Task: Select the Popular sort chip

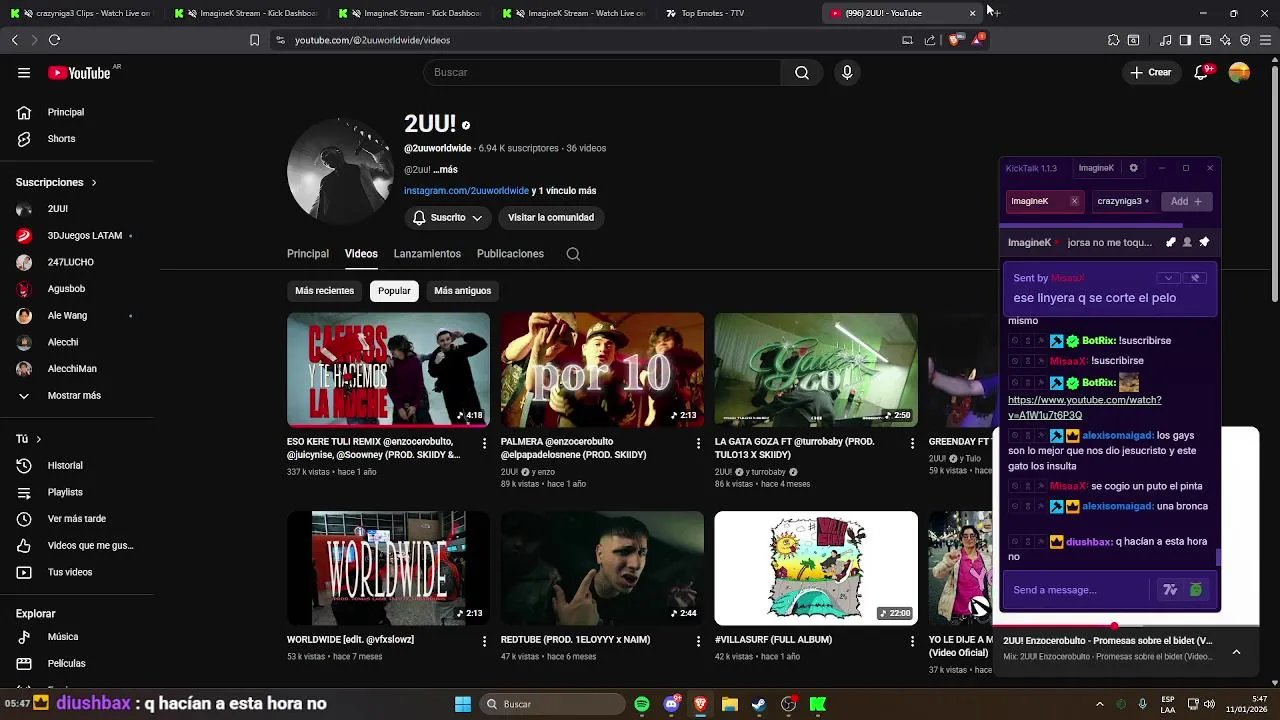Action: (394, 291)
